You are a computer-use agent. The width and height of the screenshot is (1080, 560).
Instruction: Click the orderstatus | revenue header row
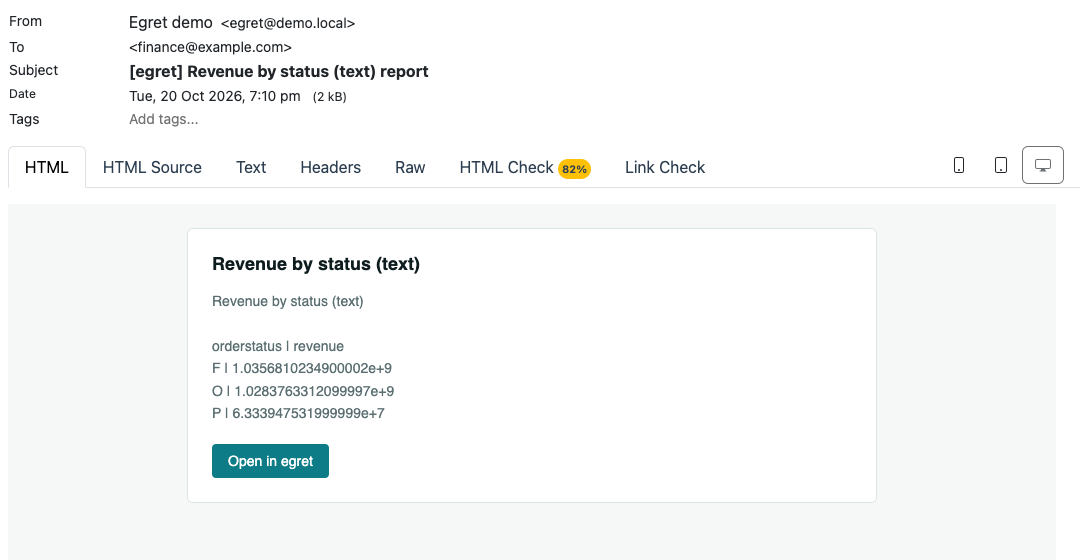pyautogui.click(x=278, y=346)
